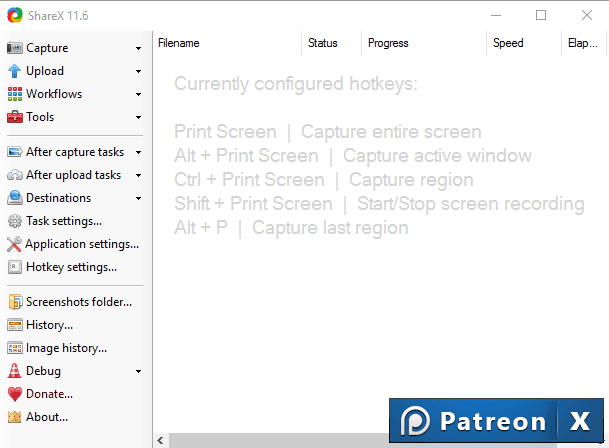Viewport: 609px width, 448px height.
Task: Dismiss the Patreon banner with X
Action: (x=581, y=421)
